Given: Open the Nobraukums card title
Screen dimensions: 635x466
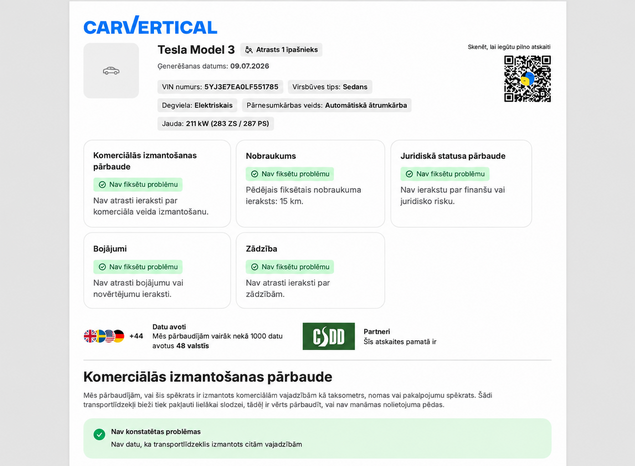Looking at the screenshot, I should pyautogui.click(x=271, y=156).
